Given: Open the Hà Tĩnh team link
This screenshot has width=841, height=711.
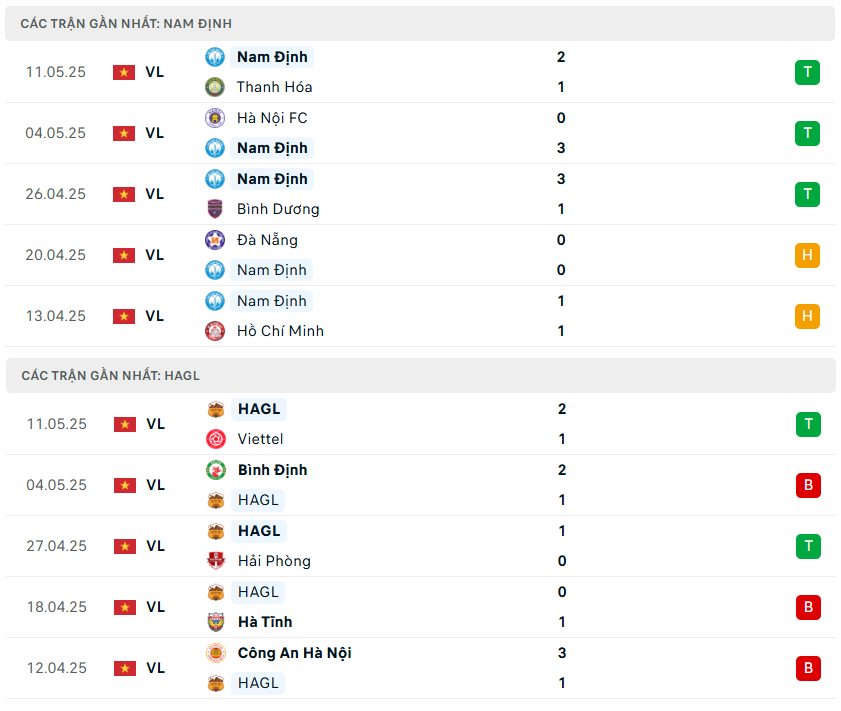Looking at the screenshot, I should [x=265, y=622].
